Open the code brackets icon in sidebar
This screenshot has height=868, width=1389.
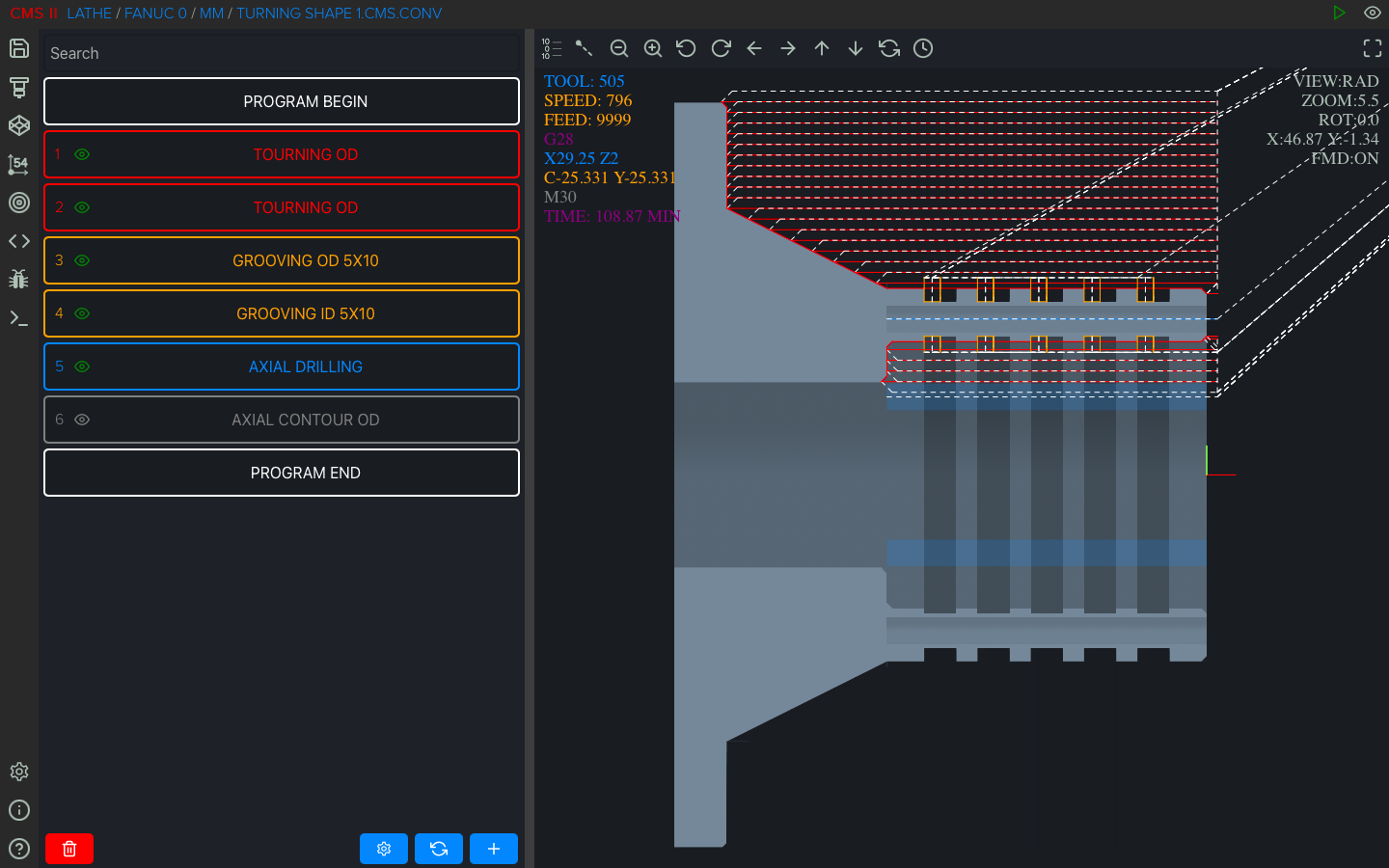[x=19, y=241]
